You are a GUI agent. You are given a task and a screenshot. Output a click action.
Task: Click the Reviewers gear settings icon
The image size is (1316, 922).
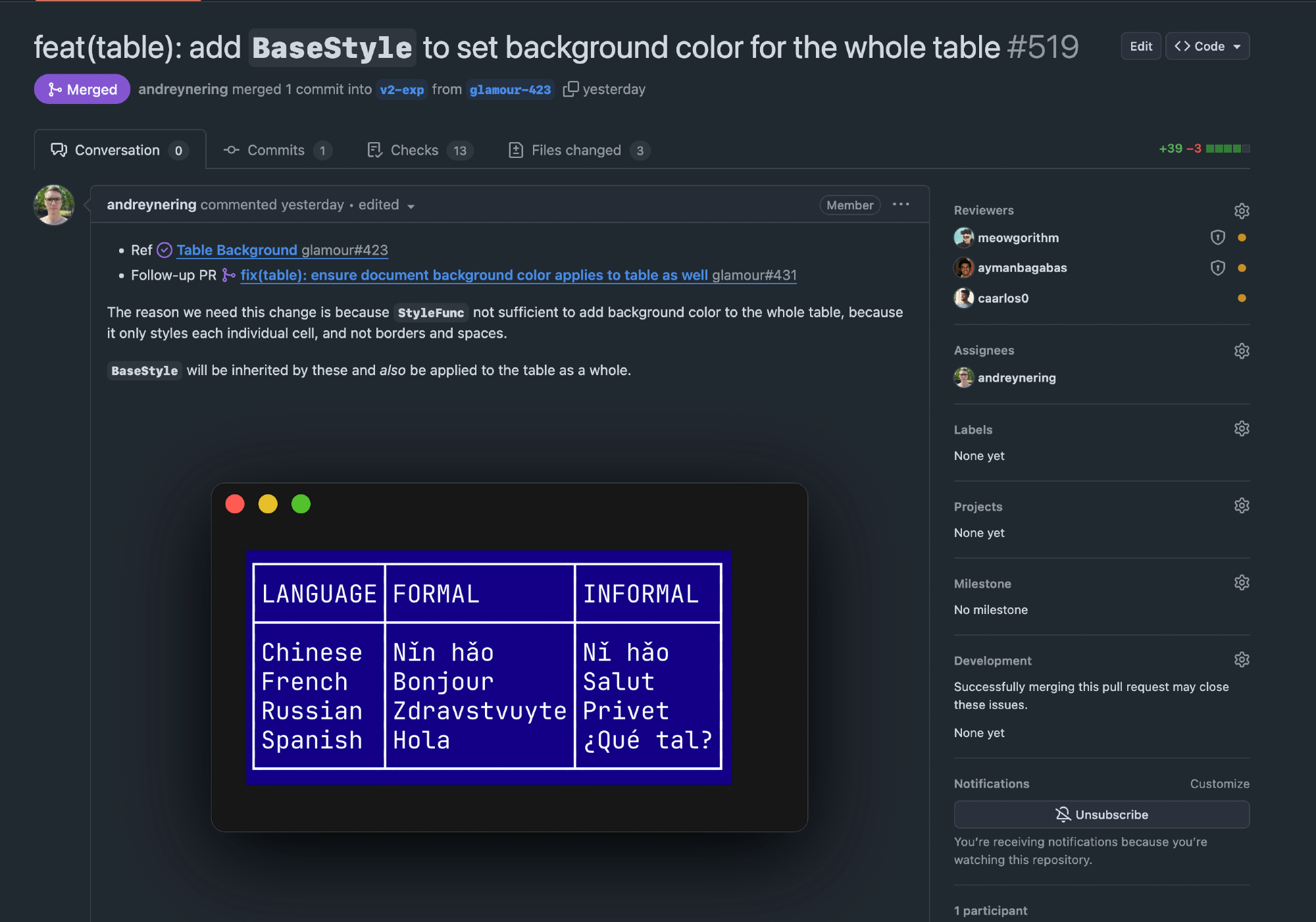(x=1241, y=211)
